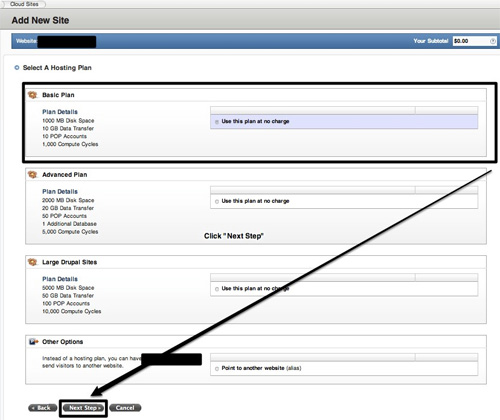Image resolution: width=500 pixels, height=420 pixels.
Task: Click the Advanced Plan gear icon
Action: pyautogui.click(x=33, y=175)
